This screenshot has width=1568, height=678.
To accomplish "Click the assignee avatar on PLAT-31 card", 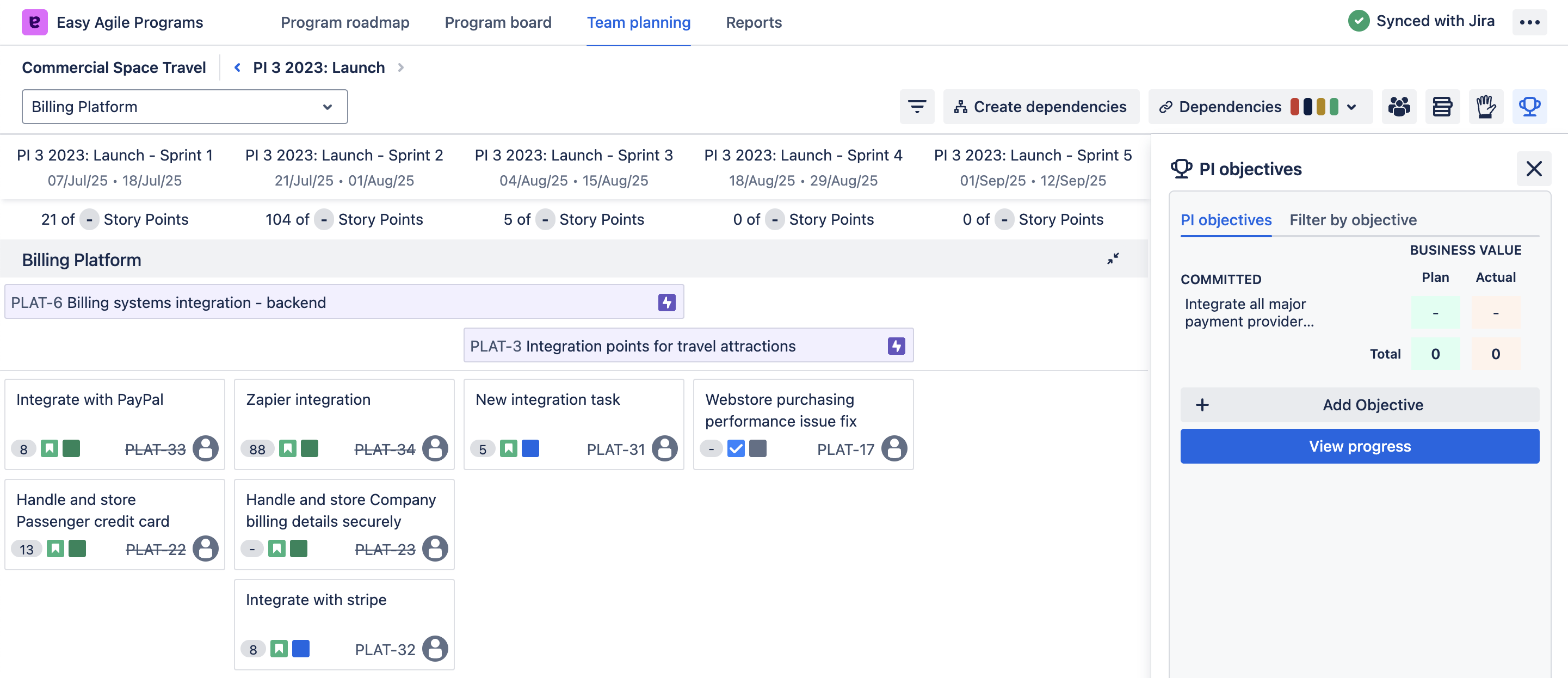I will [664, 449].
